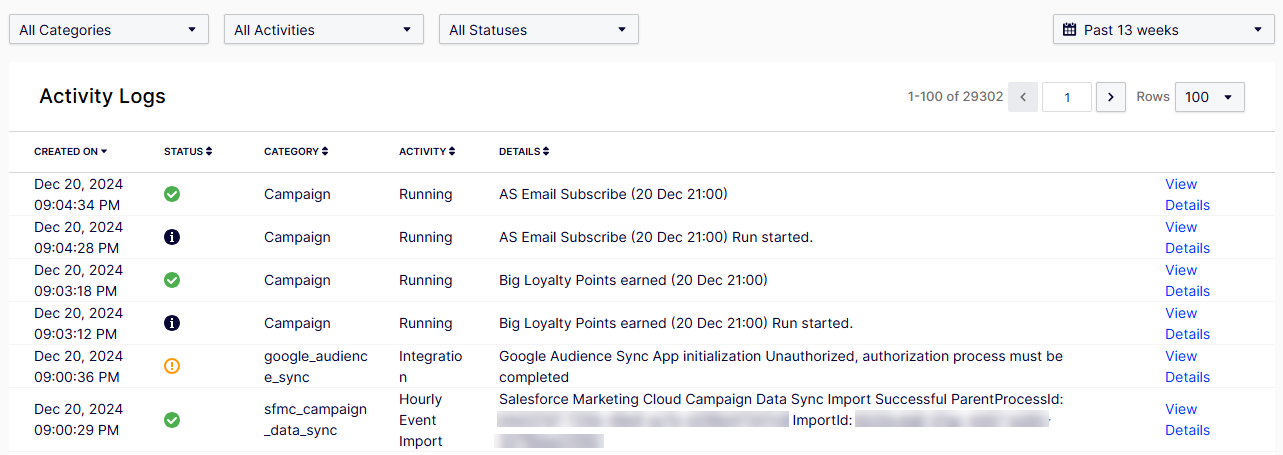Click green check icon for Big Loyalty Points earned

click(172, 280)
